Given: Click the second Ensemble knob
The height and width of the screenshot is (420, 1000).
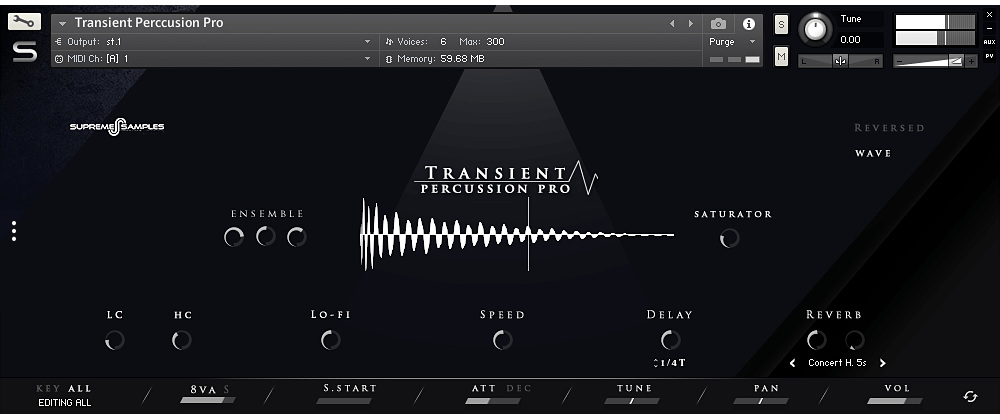Looking at the screenshot, I should coord(265,236).
